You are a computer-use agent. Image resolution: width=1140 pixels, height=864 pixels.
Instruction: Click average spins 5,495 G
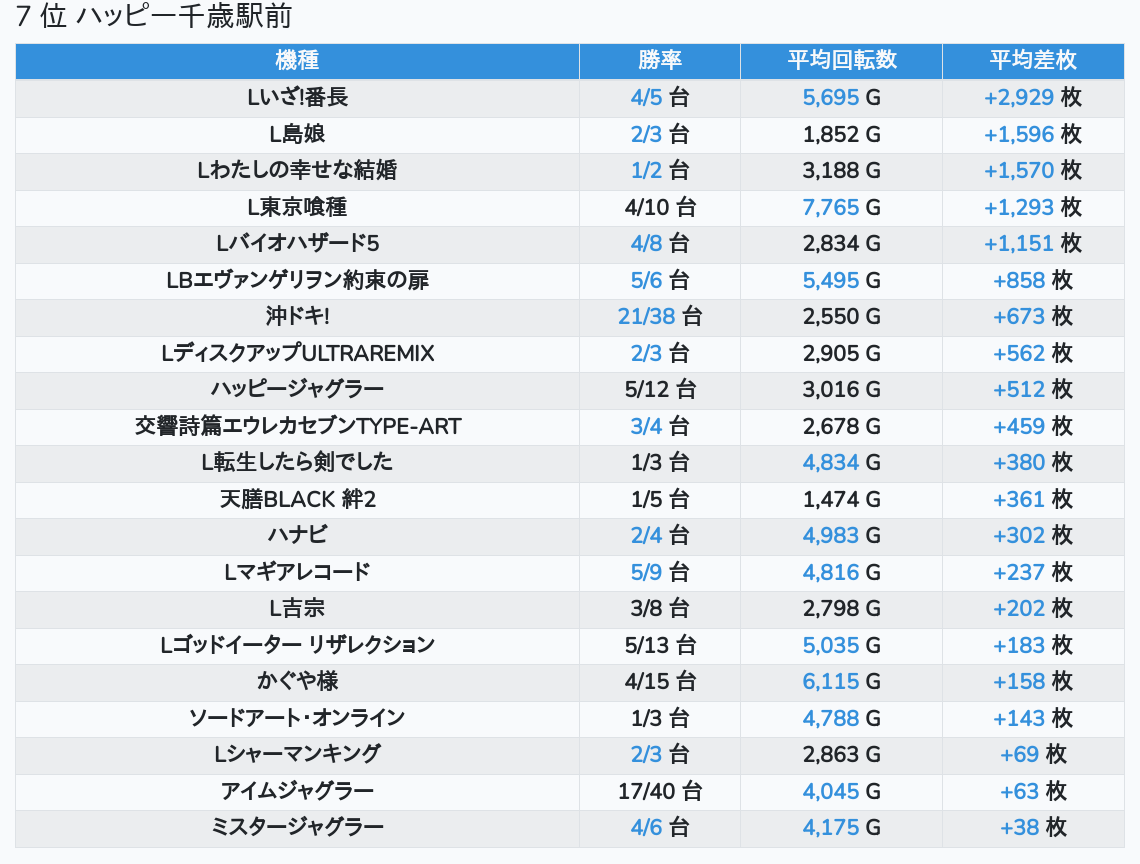point(841,280)
